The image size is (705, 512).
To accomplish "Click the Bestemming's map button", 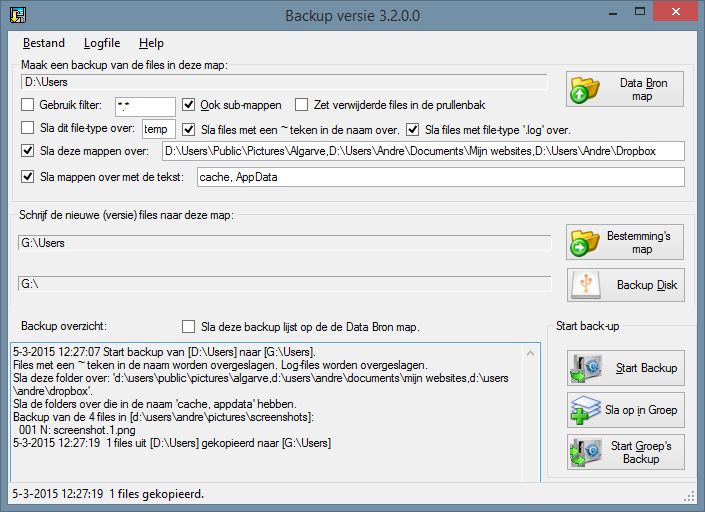I will coord(625,242).
